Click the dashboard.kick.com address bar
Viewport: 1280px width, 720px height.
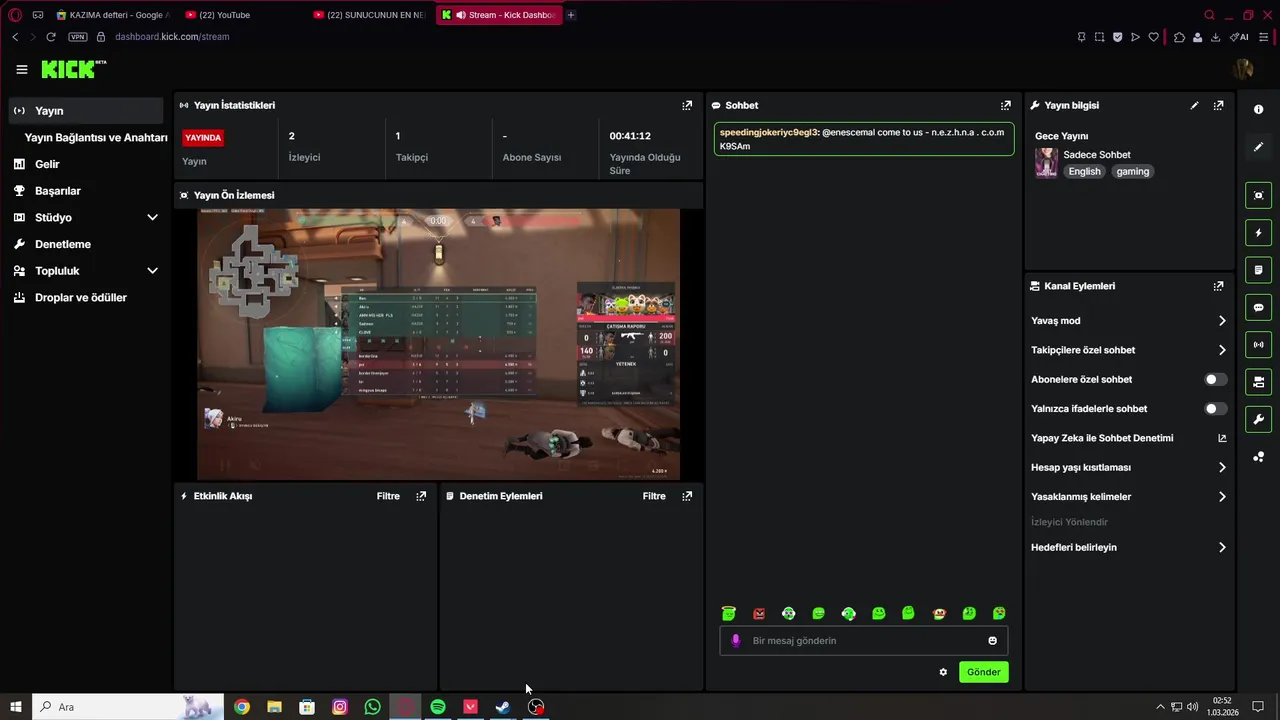172,37
